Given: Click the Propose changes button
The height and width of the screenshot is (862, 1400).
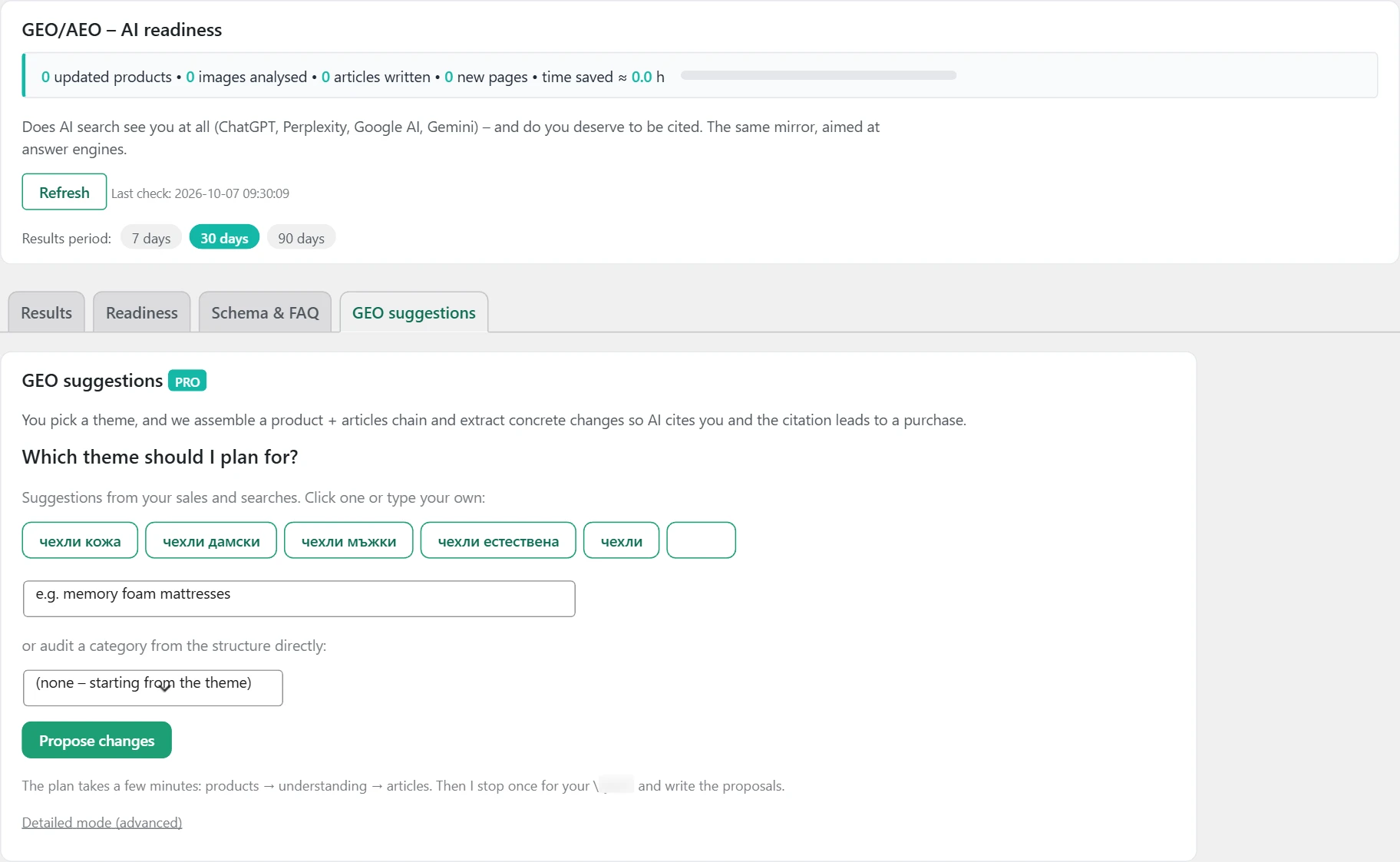Looking at the screenshot, I should 97,740.
